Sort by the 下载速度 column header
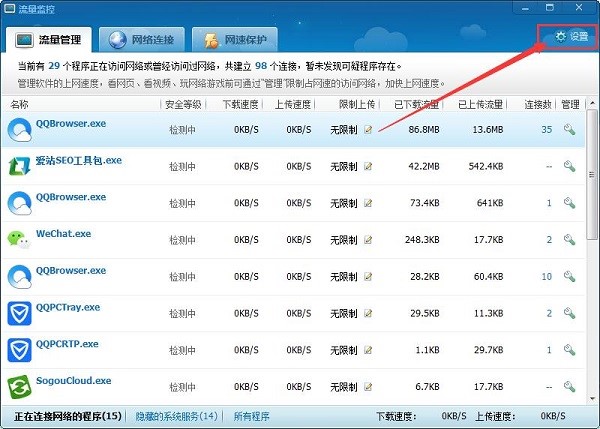The height and width of the screenshot is (429, 600). (241, 104)
